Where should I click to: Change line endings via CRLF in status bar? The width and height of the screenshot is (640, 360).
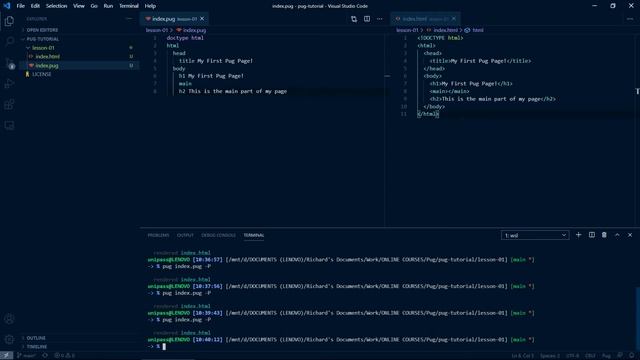tap(590, 356)
